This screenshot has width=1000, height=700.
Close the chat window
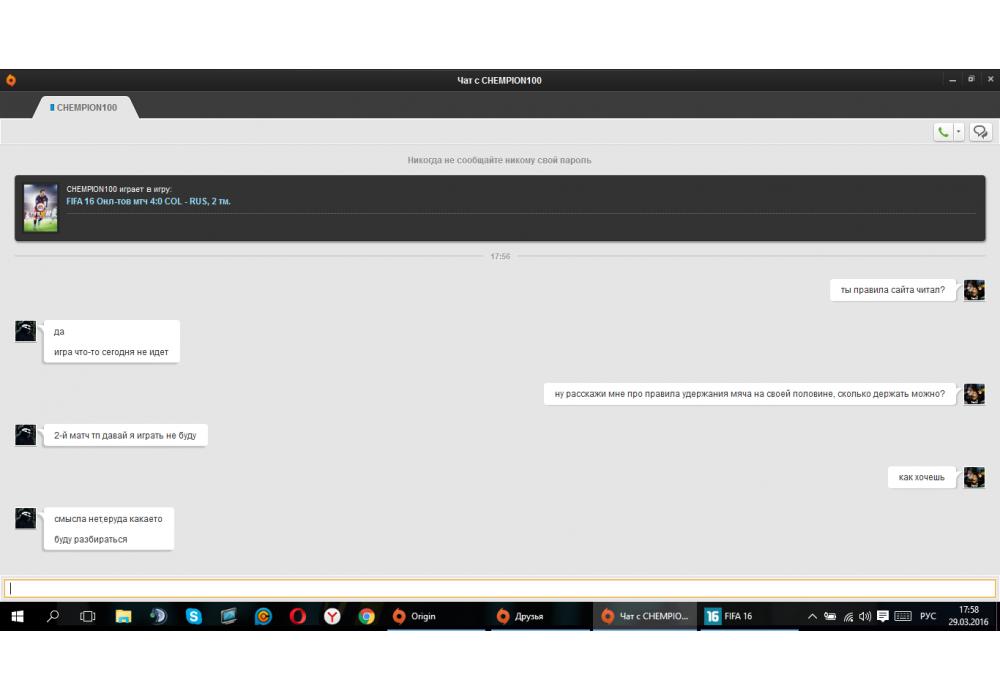point(990,80)
